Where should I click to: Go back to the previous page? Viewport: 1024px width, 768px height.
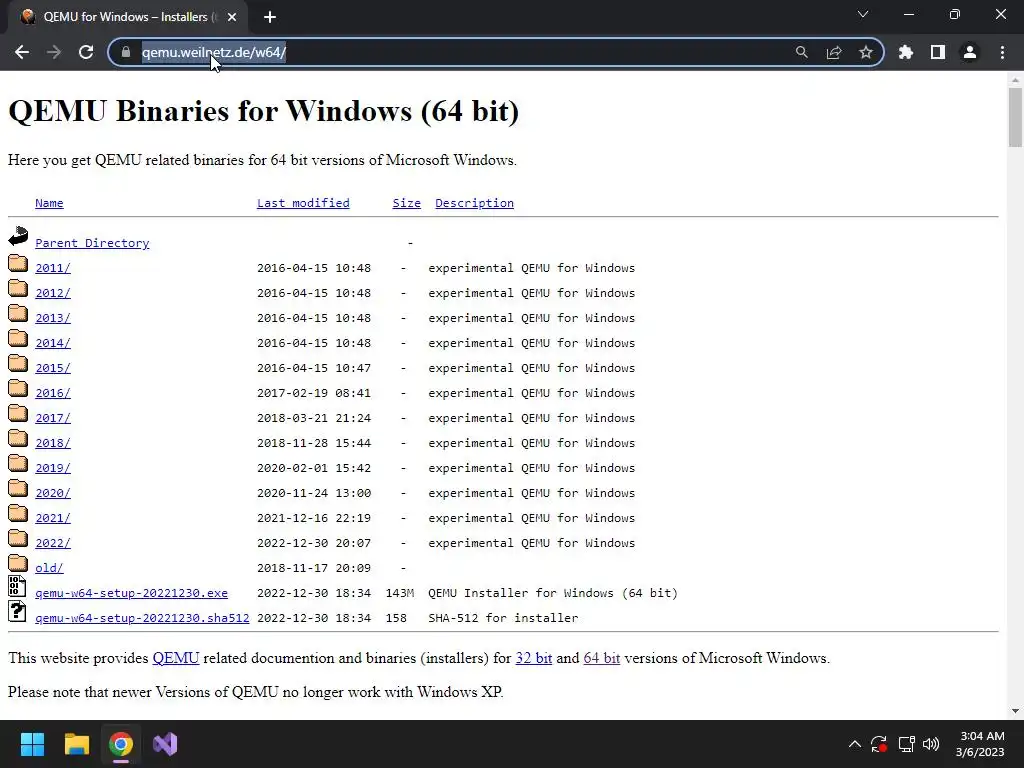click(22, 52)
